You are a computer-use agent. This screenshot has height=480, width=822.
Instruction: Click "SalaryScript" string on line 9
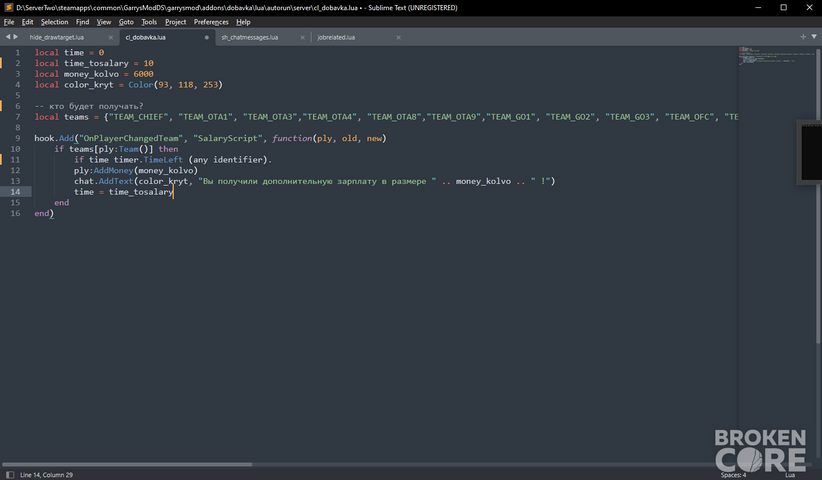[228, 138]
